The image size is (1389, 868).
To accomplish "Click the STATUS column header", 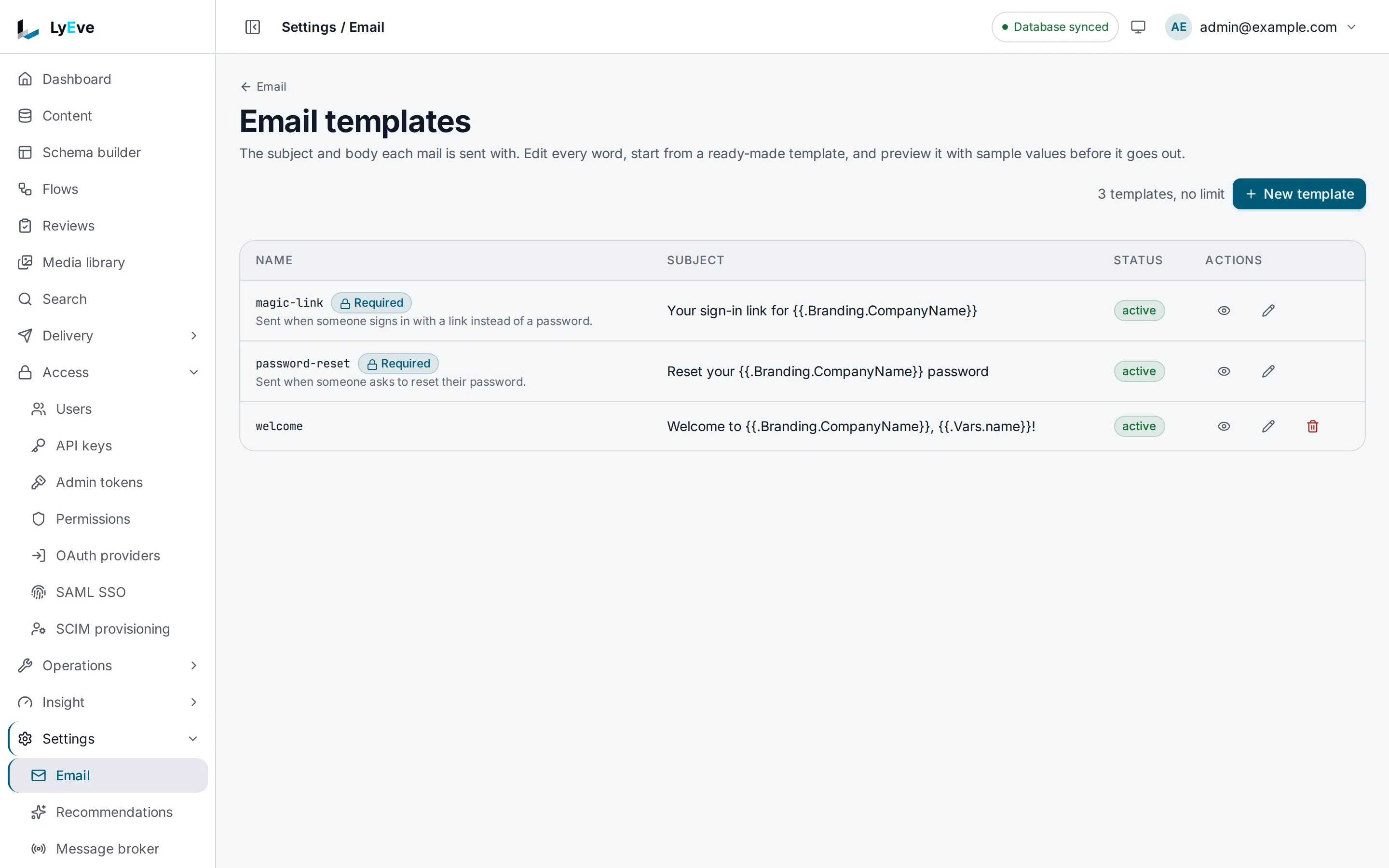I will (1138, 260).
